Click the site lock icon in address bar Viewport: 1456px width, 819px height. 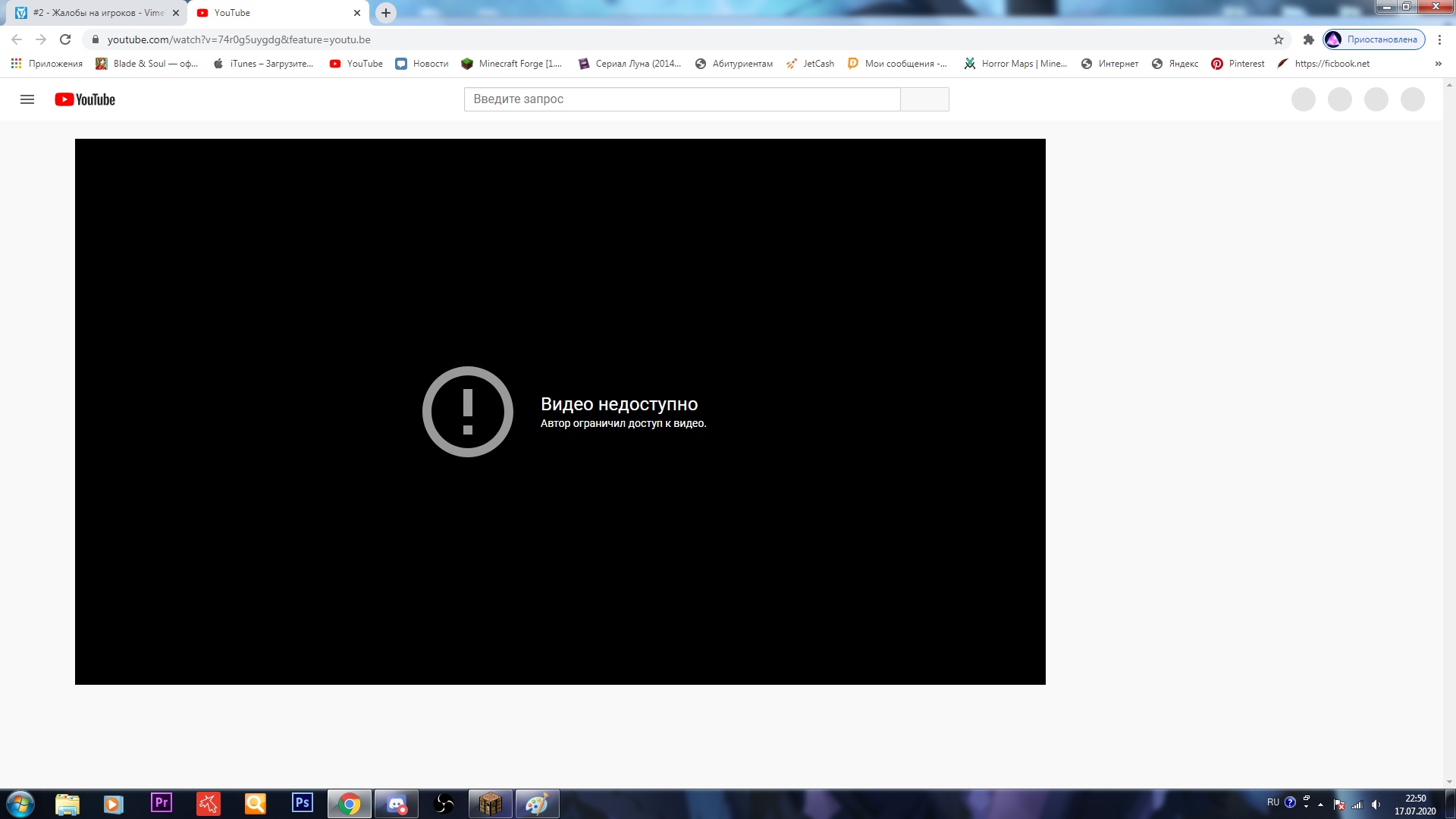[96, 39]
